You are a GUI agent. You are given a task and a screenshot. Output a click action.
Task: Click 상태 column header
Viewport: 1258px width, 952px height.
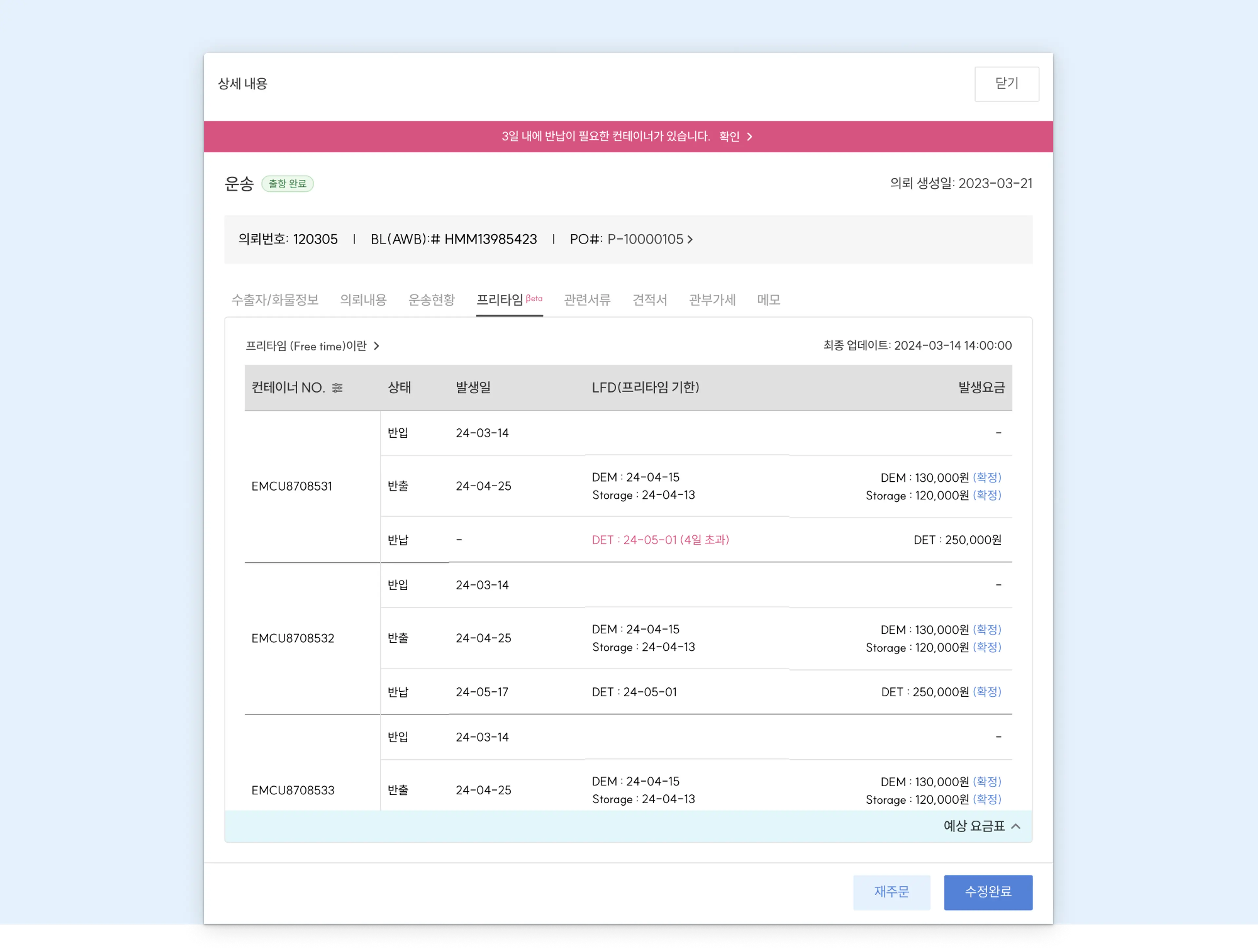click(x=399, y=388)
